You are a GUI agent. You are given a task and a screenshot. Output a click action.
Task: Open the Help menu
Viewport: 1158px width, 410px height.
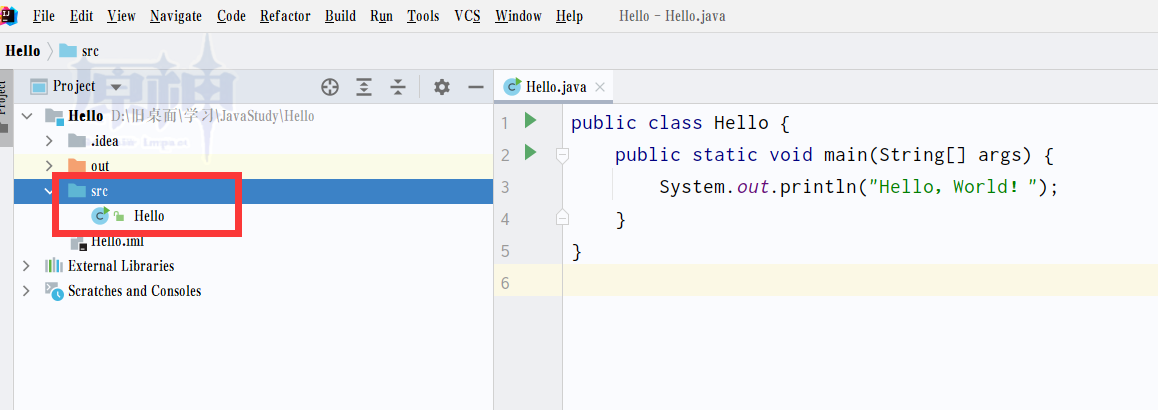click(x=569, y=16)
